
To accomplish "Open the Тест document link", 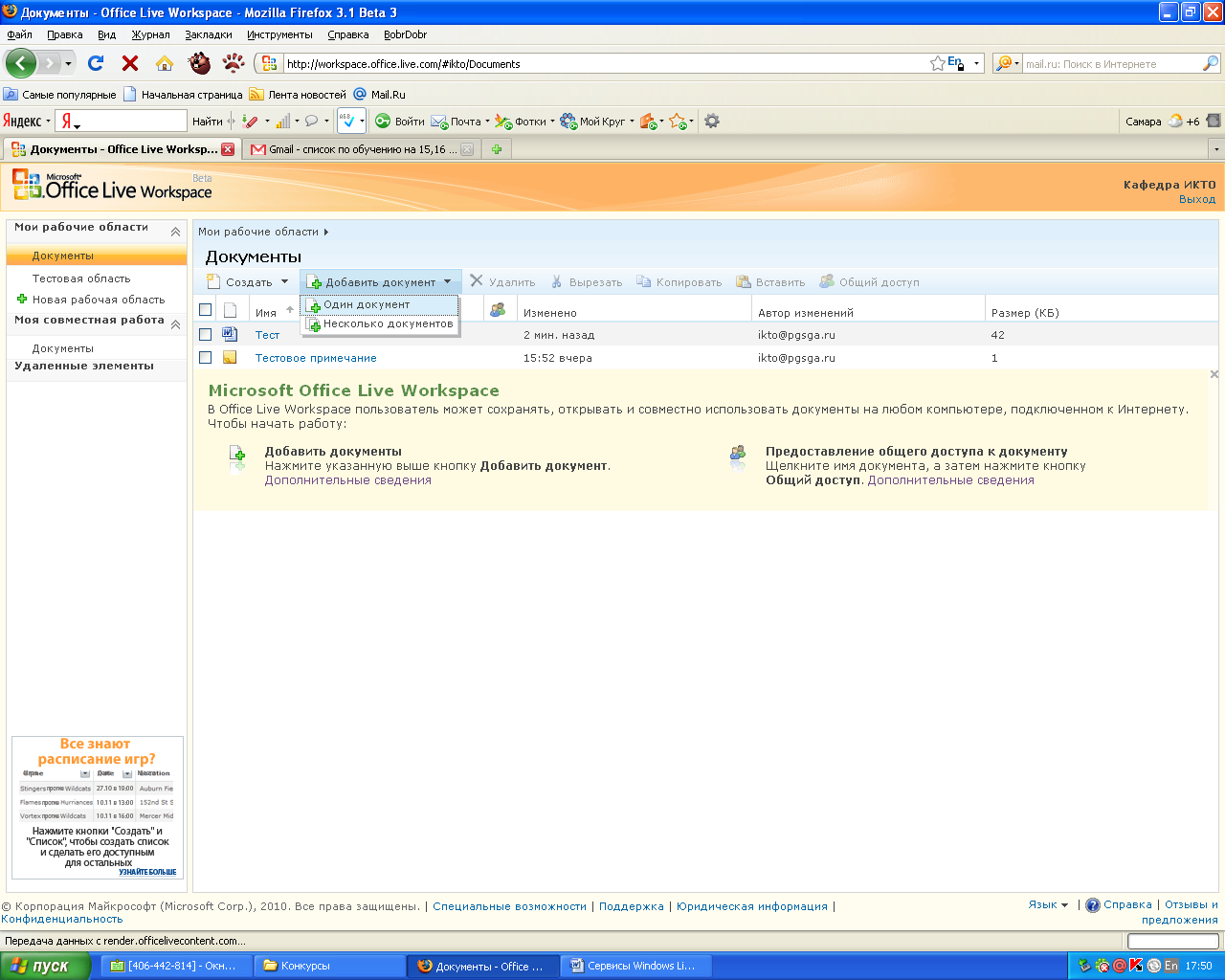I will click(x=267, y=335).
